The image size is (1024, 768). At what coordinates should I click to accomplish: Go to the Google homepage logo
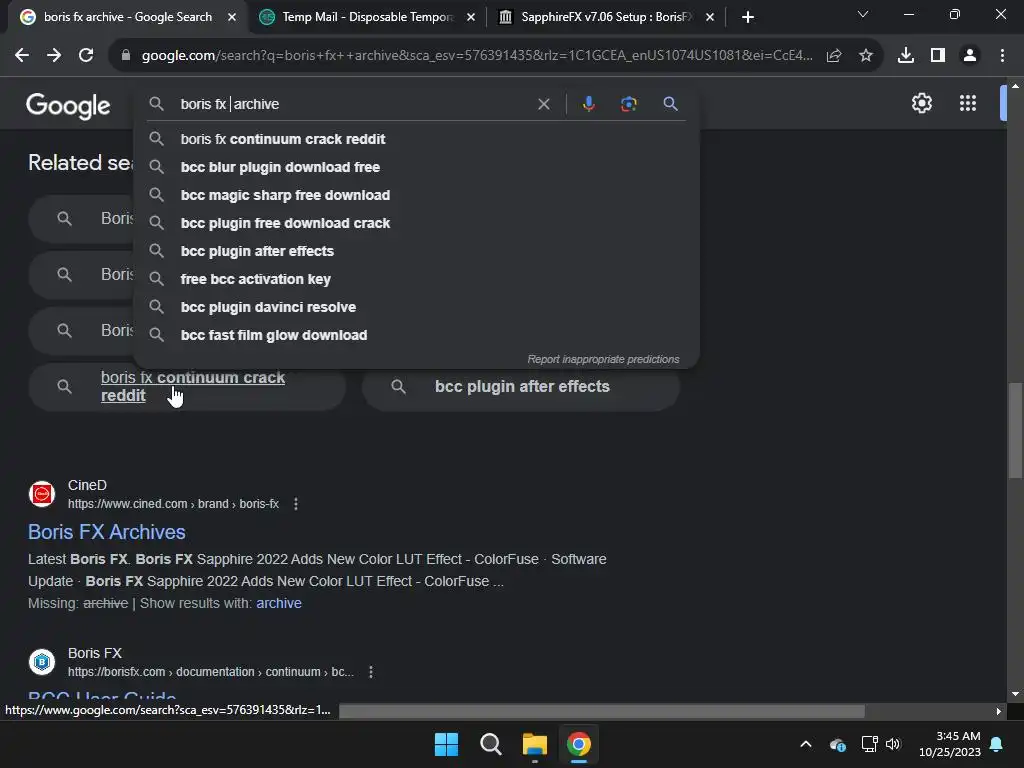click(x=69, y=105)
